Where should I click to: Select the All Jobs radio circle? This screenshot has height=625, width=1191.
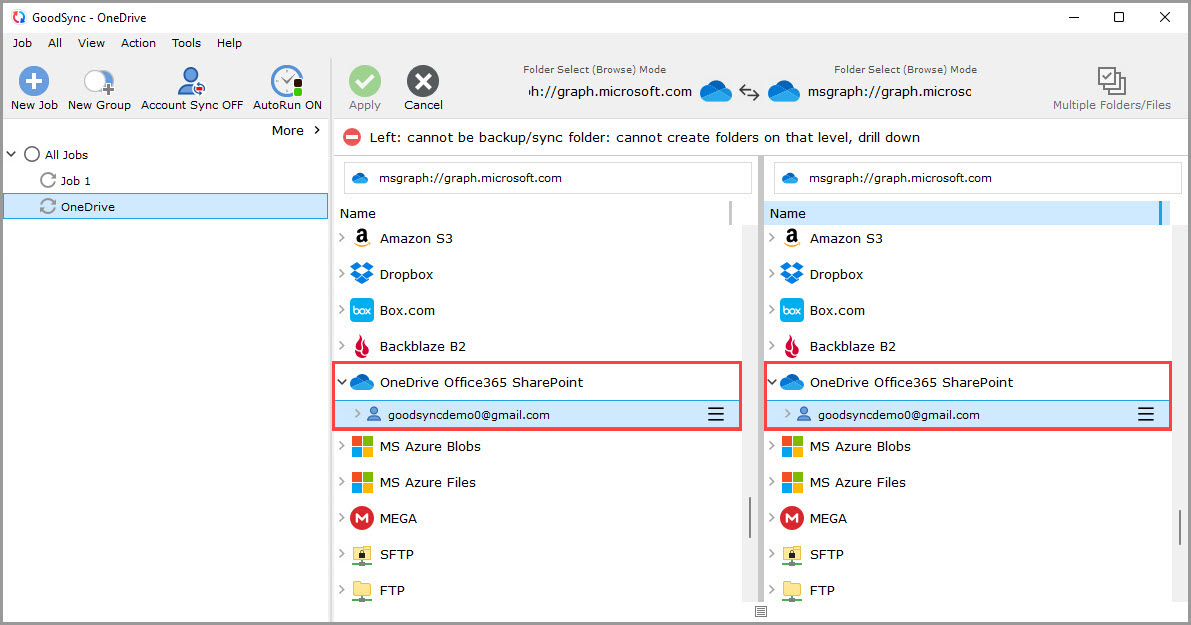32,154
